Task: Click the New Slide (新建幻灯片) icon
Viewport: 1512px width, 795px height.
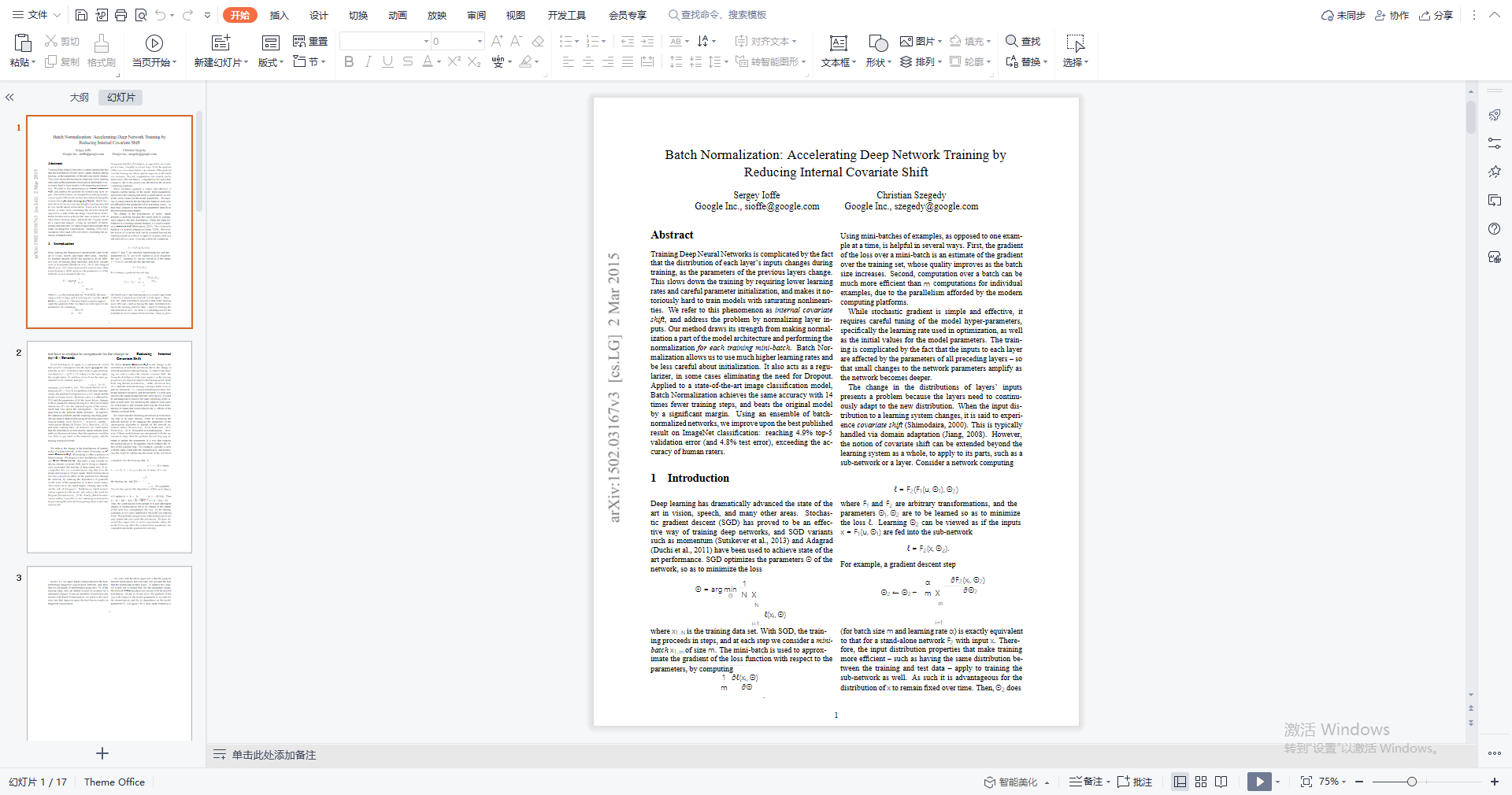Action: (x=221, y=43)
